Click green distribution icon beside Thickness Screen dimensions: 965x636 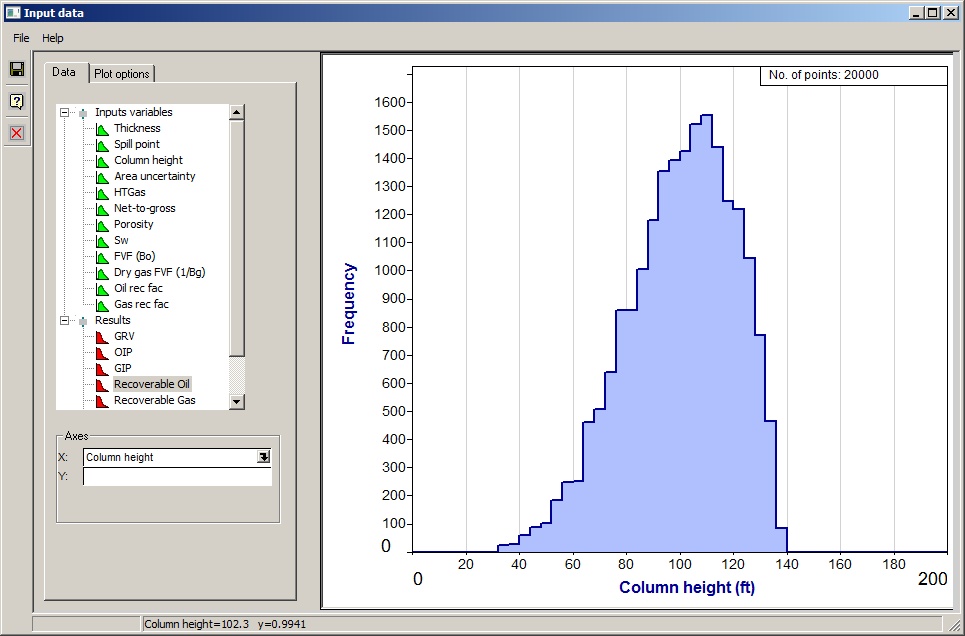tap(102, 128)
